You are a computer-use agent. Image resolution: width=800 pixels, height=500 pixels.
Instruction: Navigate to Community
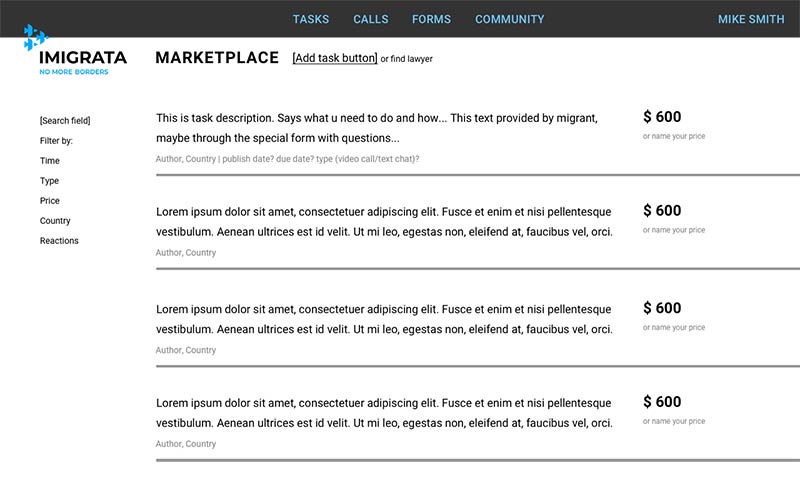tap(510, 19)
